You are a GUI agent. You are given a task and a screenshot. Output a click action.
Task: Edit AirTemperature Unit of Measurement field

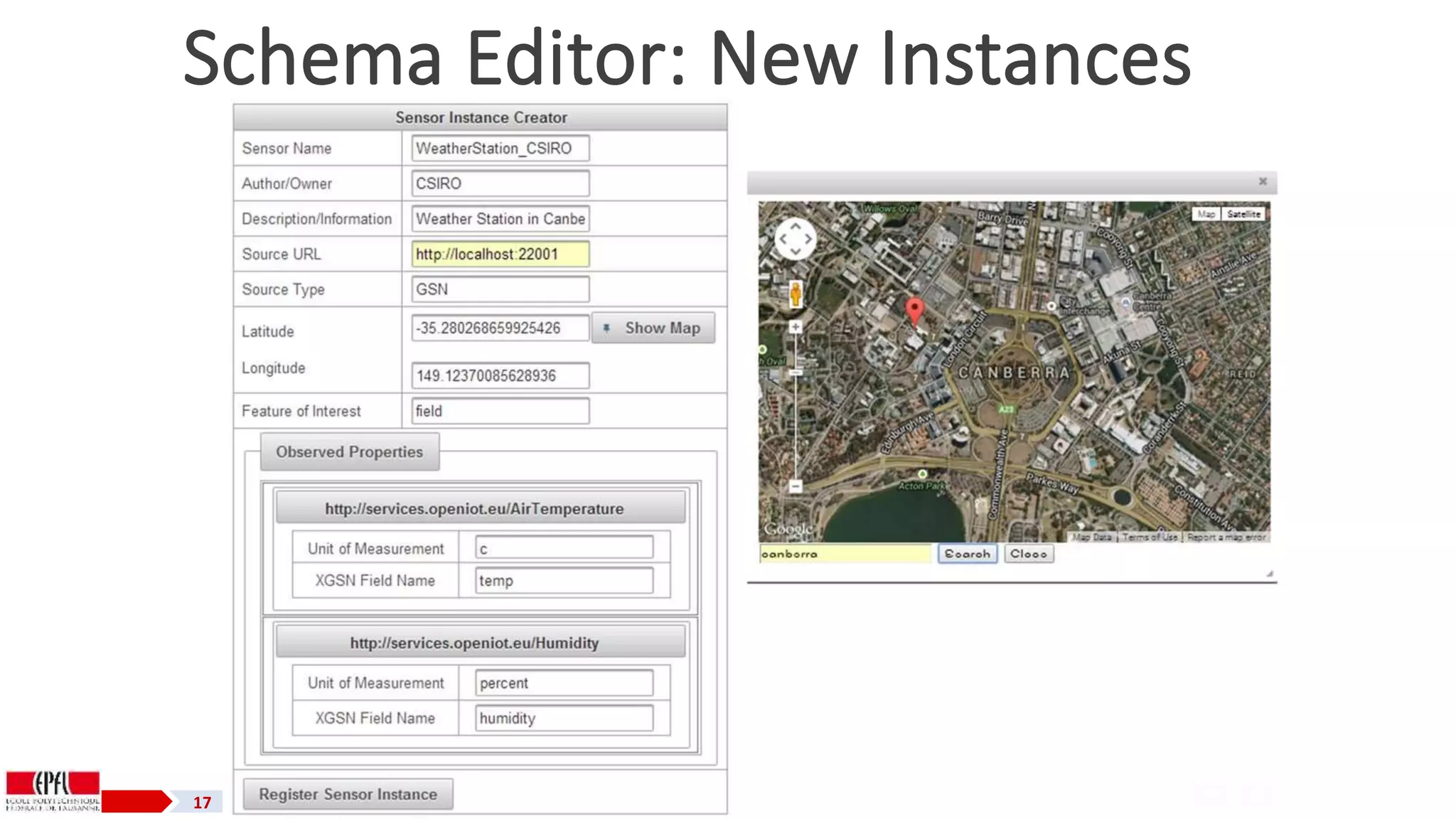[564, 548]
